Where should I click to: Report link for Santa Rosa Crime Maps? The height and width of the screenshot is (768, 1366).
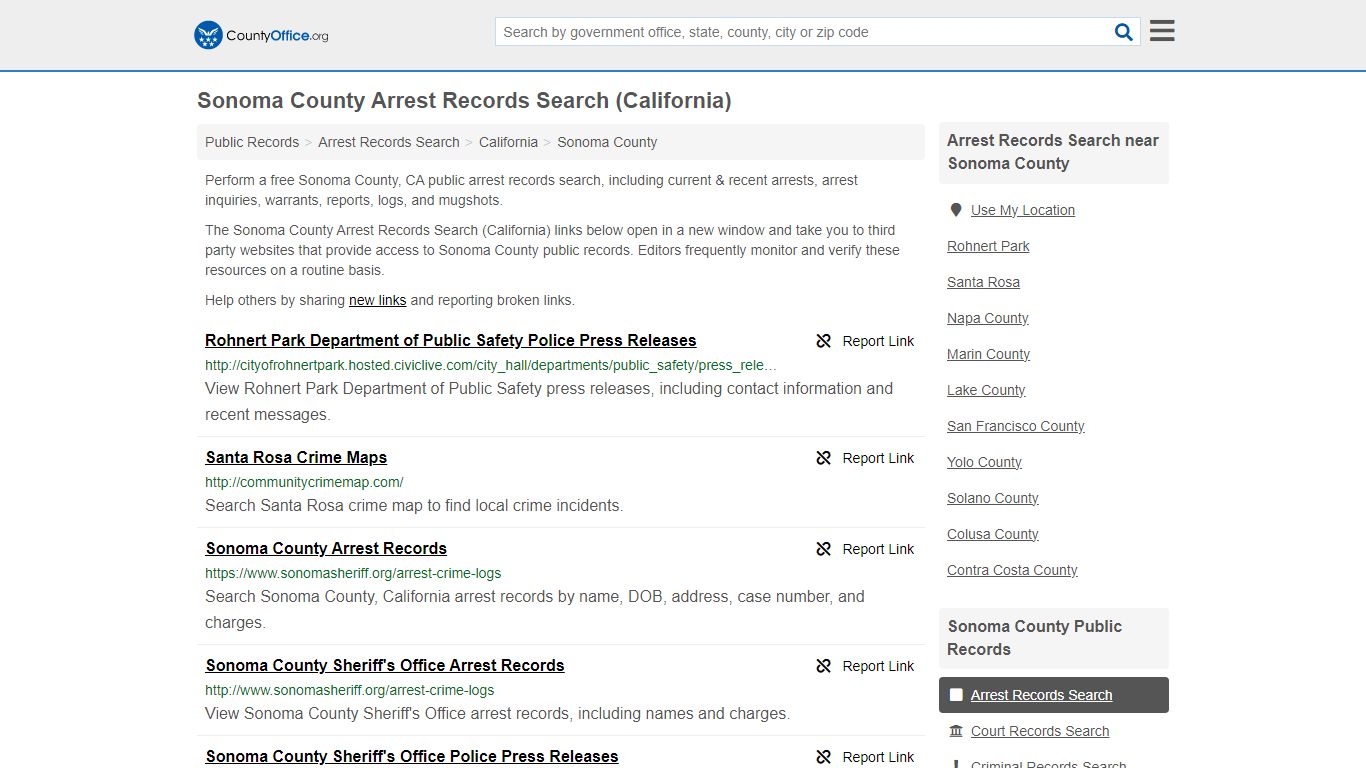tap(878, 458)
